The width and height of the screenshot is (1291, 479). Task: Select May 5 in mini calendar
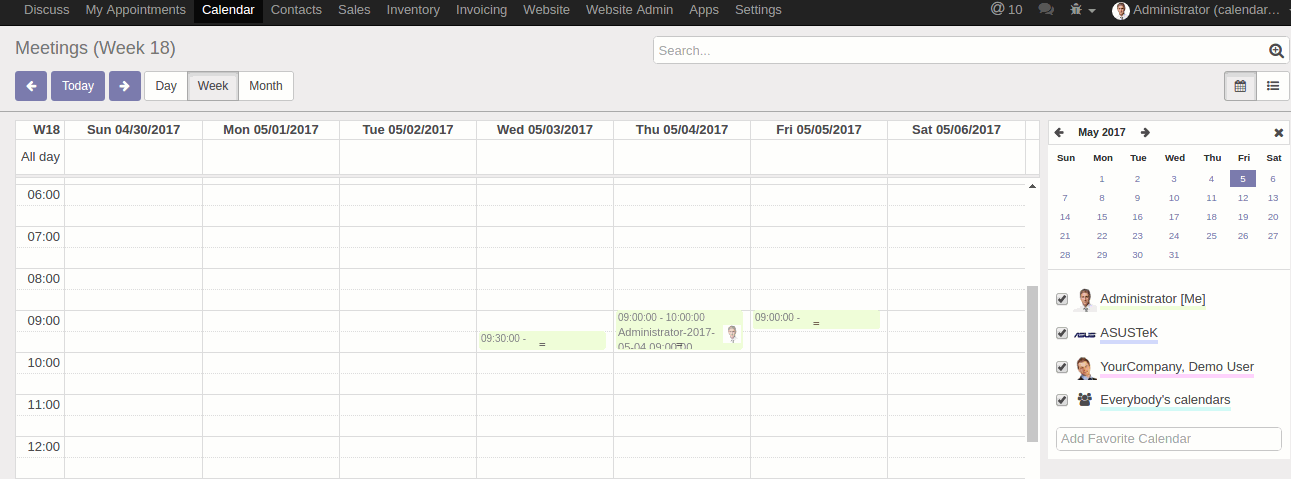(x=1242, y=179)
